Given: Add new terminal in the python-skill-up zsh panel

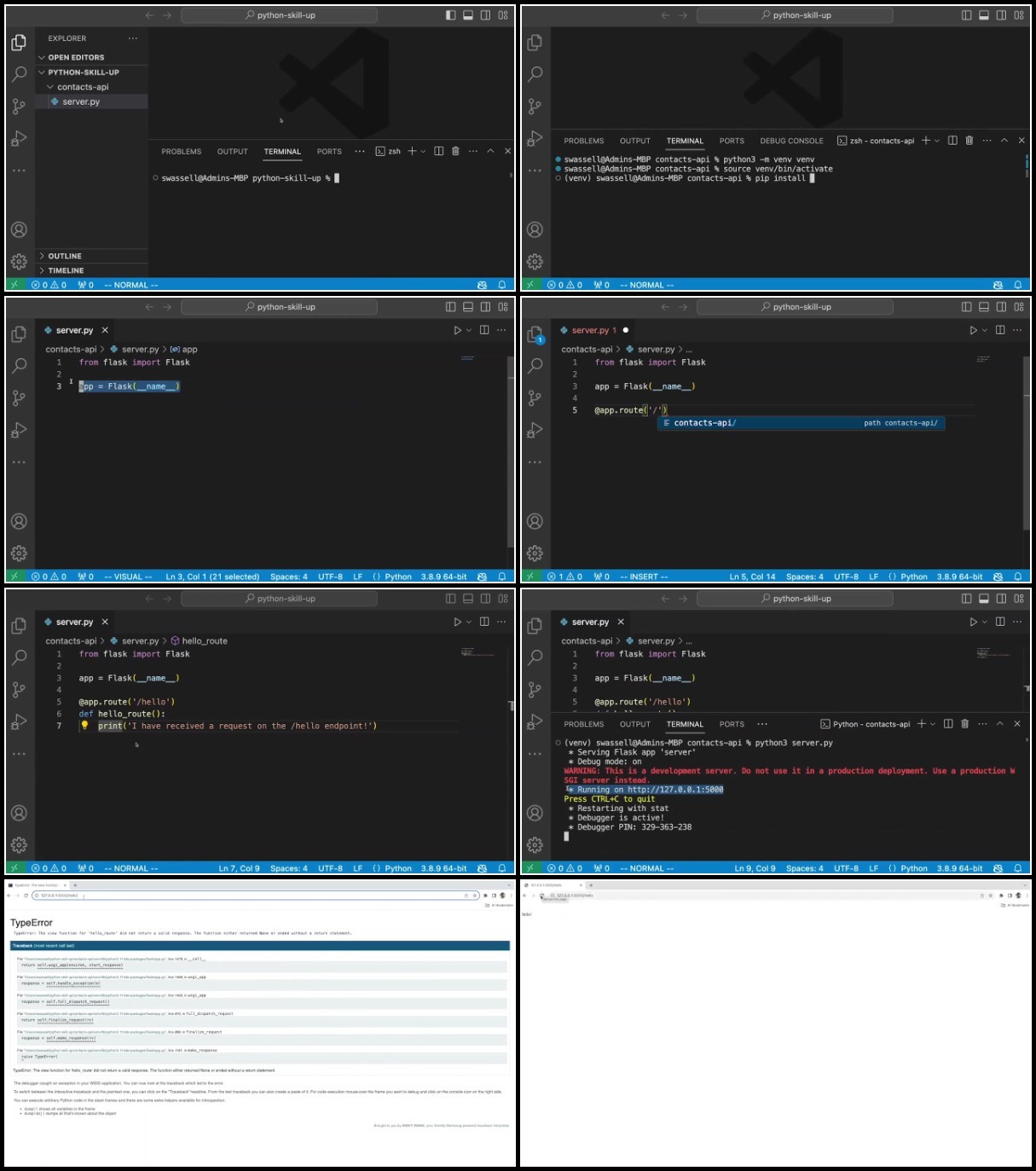Looking at the screenshot, I should click(x=412, y=151).
